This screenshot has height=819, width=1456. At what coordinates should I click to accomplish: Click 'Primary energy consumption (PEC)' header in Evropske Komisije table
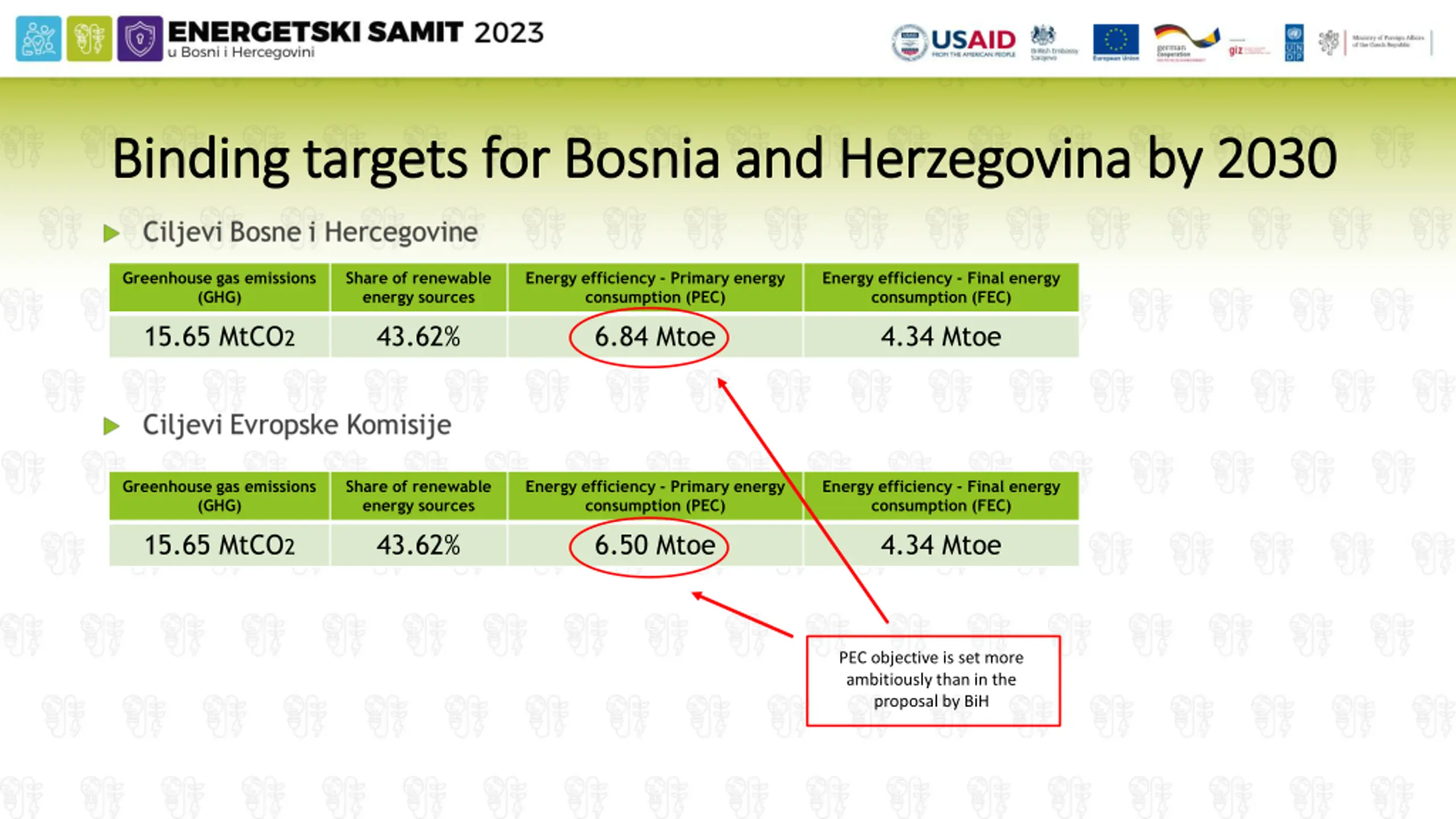tap(655, 496)
